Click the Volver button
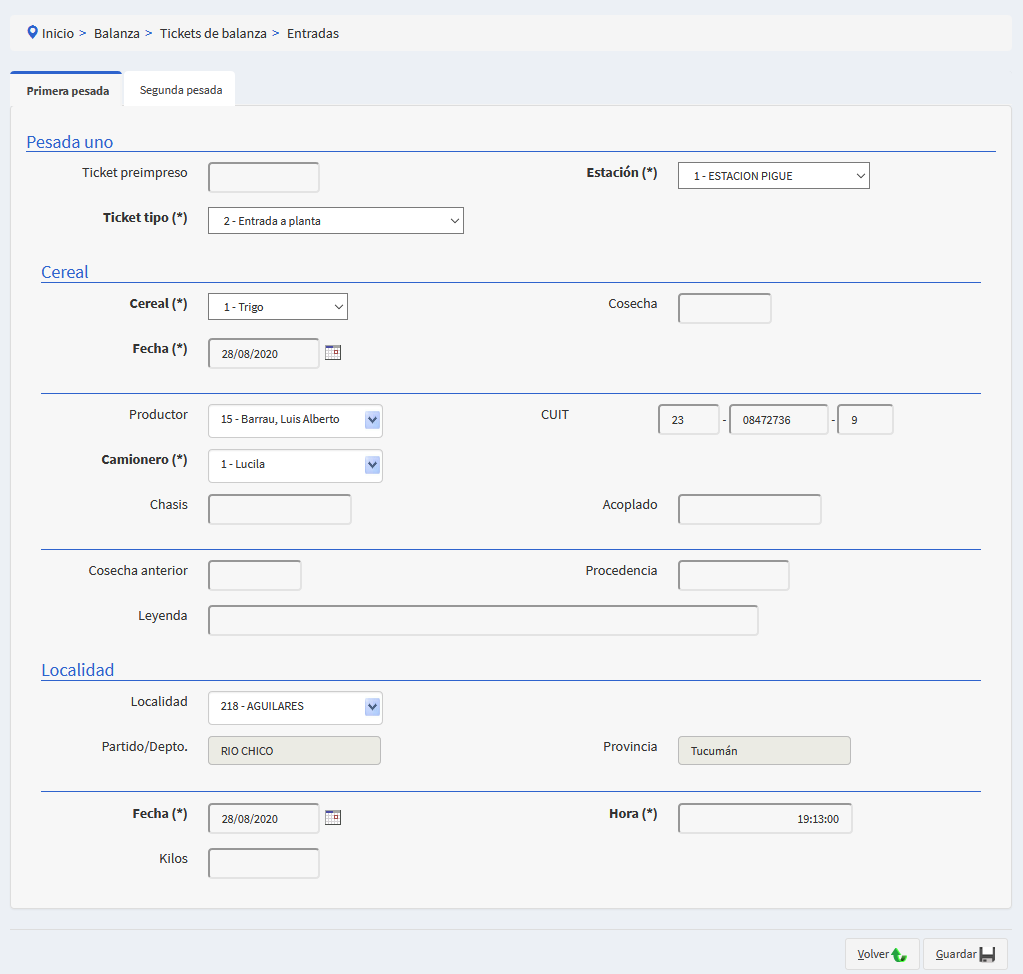This screenshot has width=1023, height=974. coord(881,954)
